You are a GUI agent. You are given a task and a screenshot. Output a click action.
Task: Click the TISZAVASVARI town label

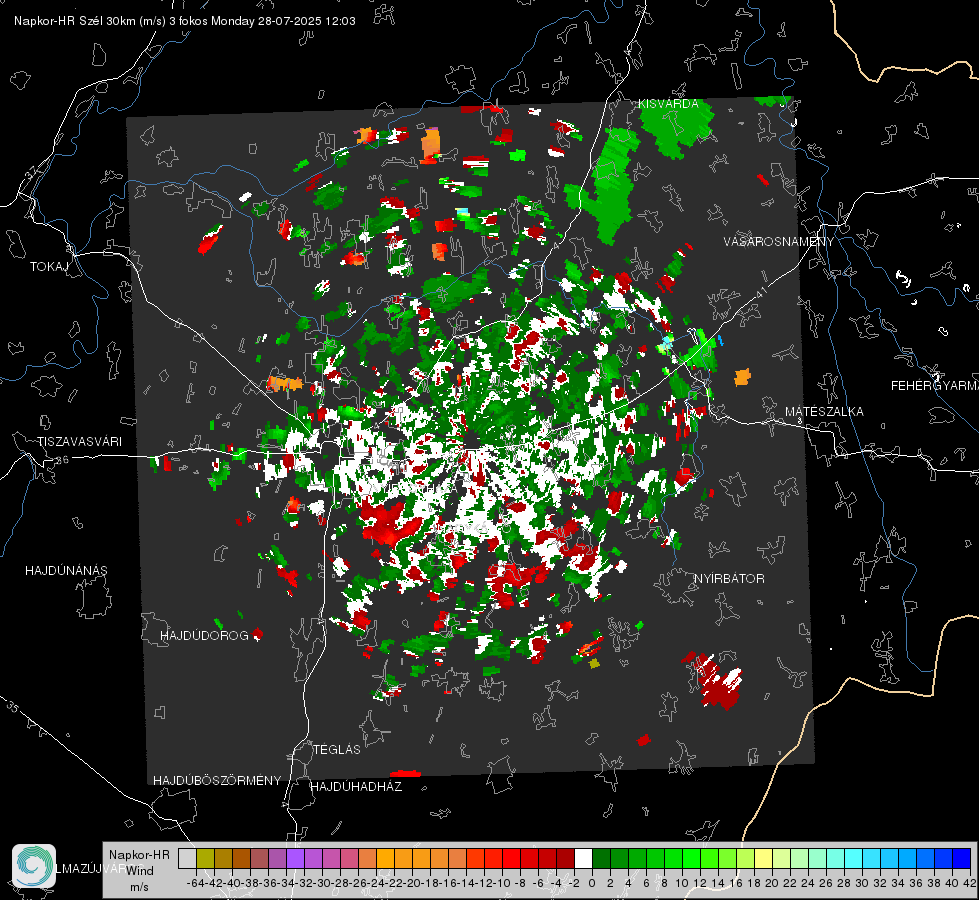79,442
